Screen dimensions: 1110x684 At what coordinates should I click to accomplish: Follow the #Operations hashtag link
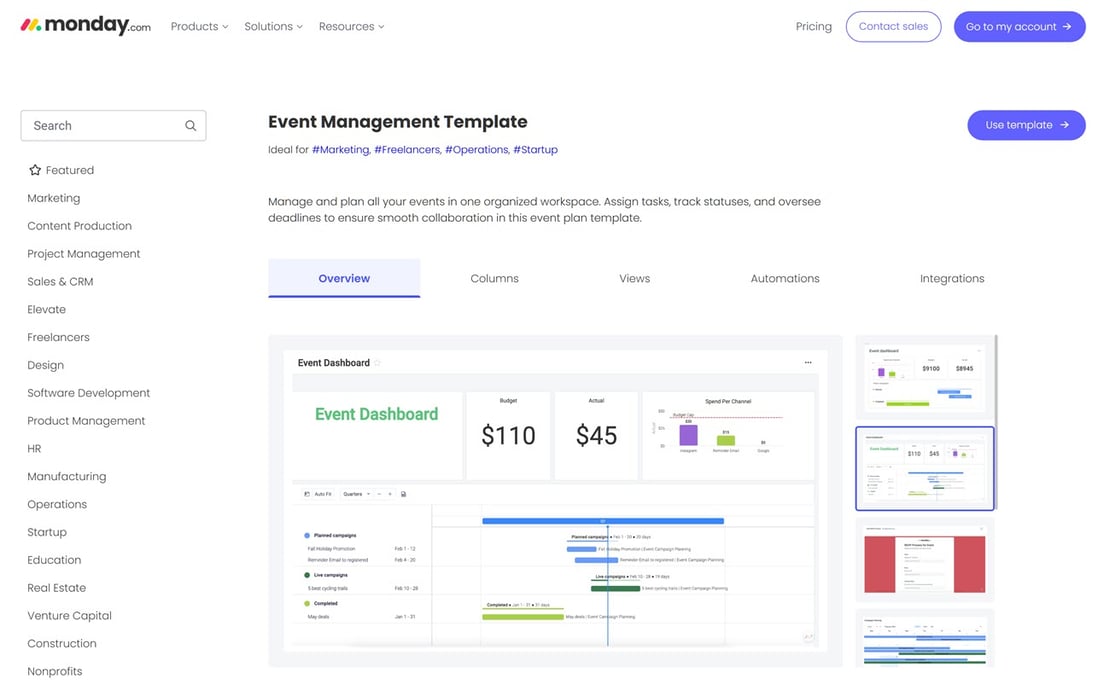476,149
